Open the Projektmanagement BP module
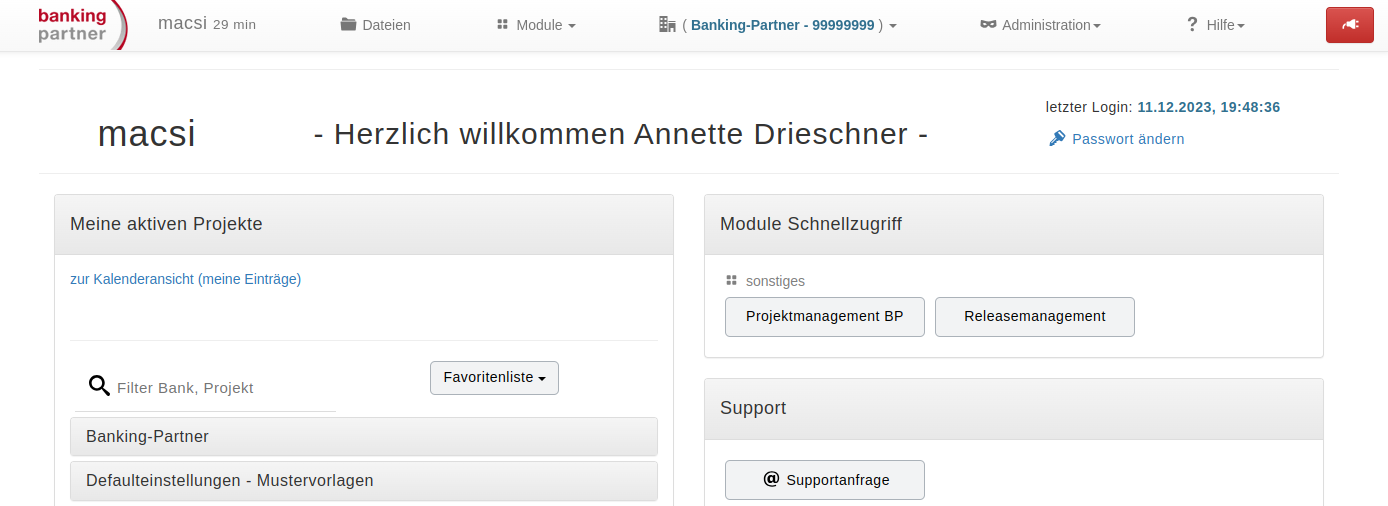1388x506 pixels. (x=825, y=316)
